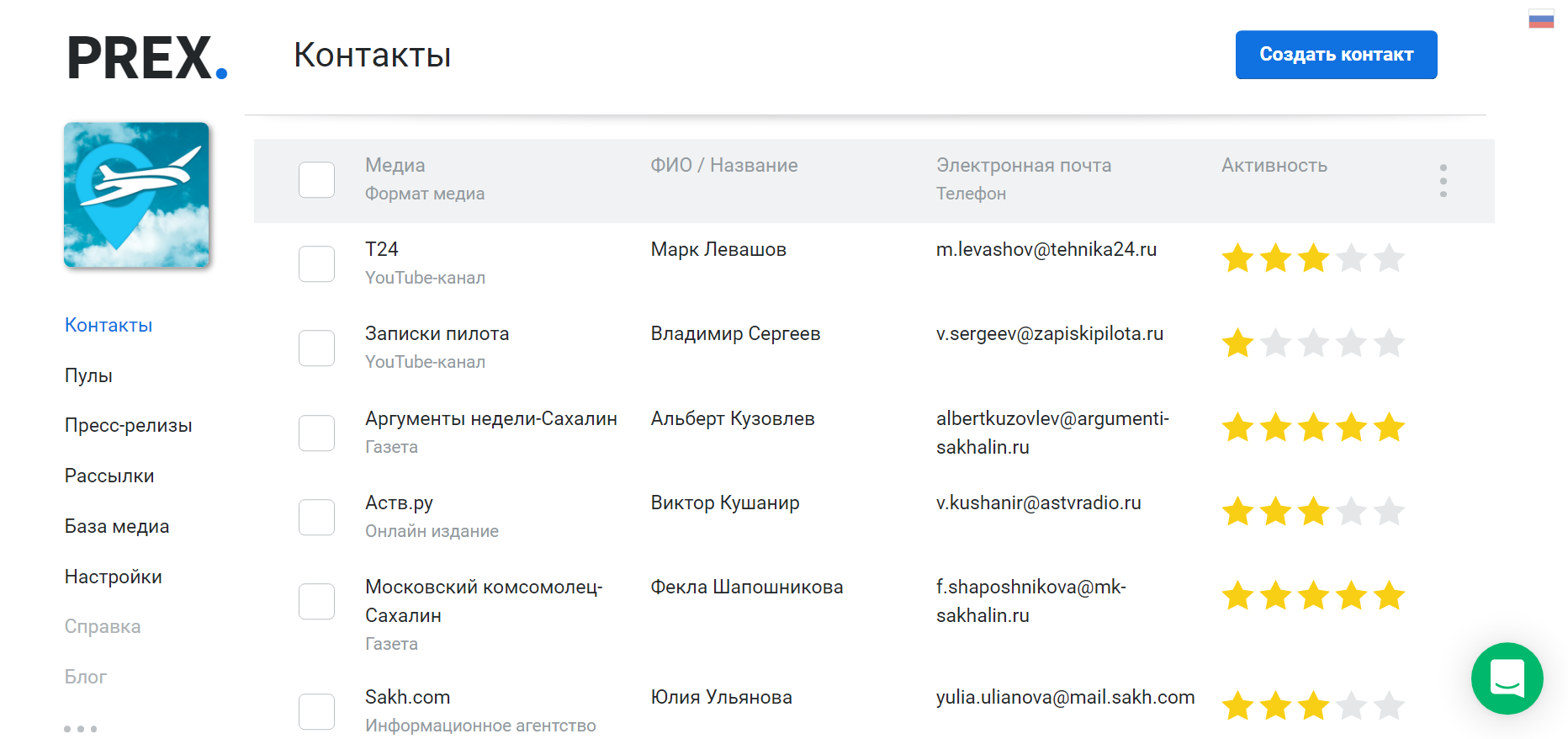This screenshot has width=1568, height=739.
Task: Check the Аргументы недели-Сахалин row checkbox
Action: 317,433
